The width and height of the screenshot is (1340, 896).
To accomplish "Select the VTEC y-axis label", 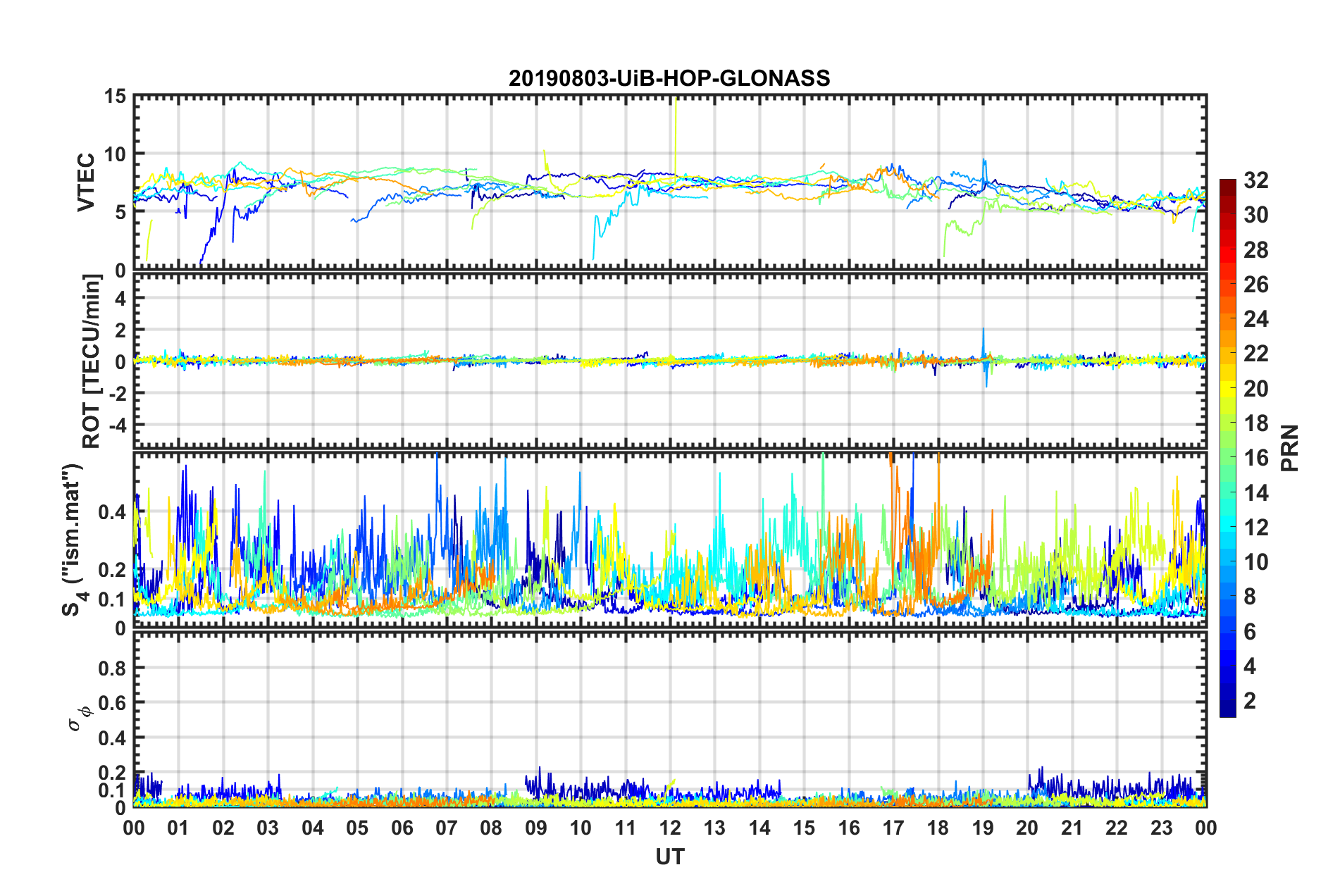I will coord(86,182).
